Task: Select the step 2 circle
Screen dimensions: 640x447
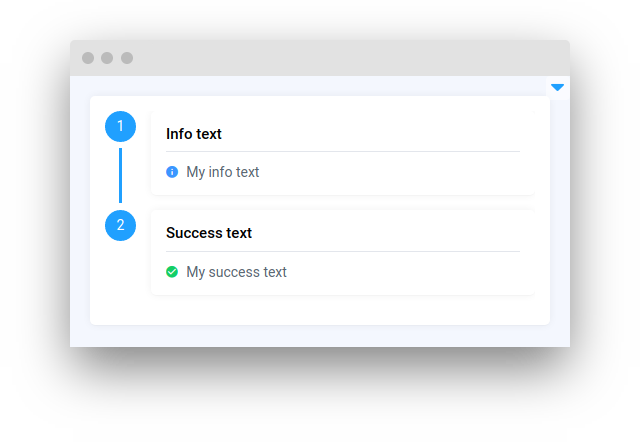Action: [x=120, y=225]
